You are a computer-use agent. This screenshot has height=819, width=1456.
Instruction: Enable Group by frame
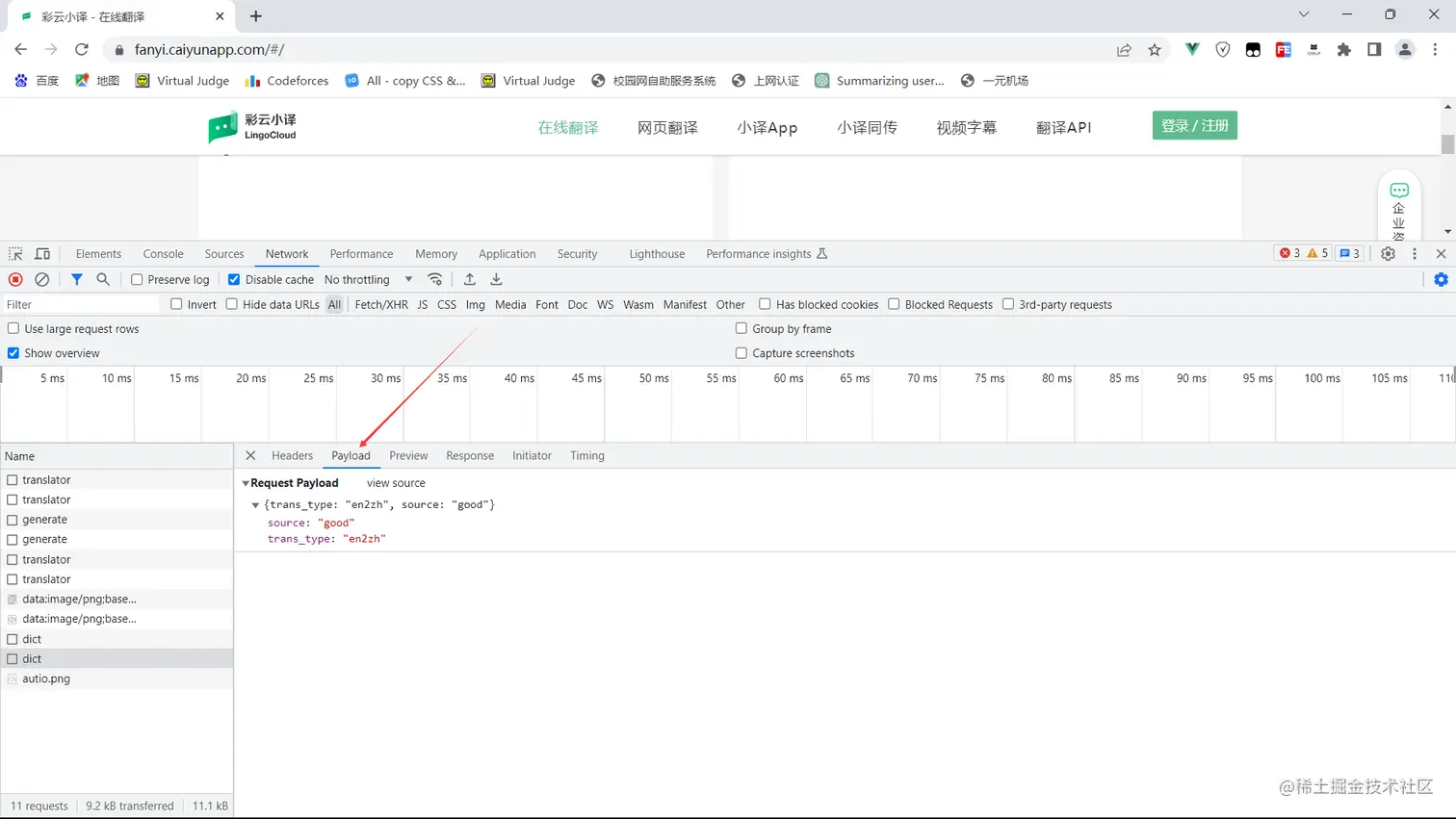point(741,328)
